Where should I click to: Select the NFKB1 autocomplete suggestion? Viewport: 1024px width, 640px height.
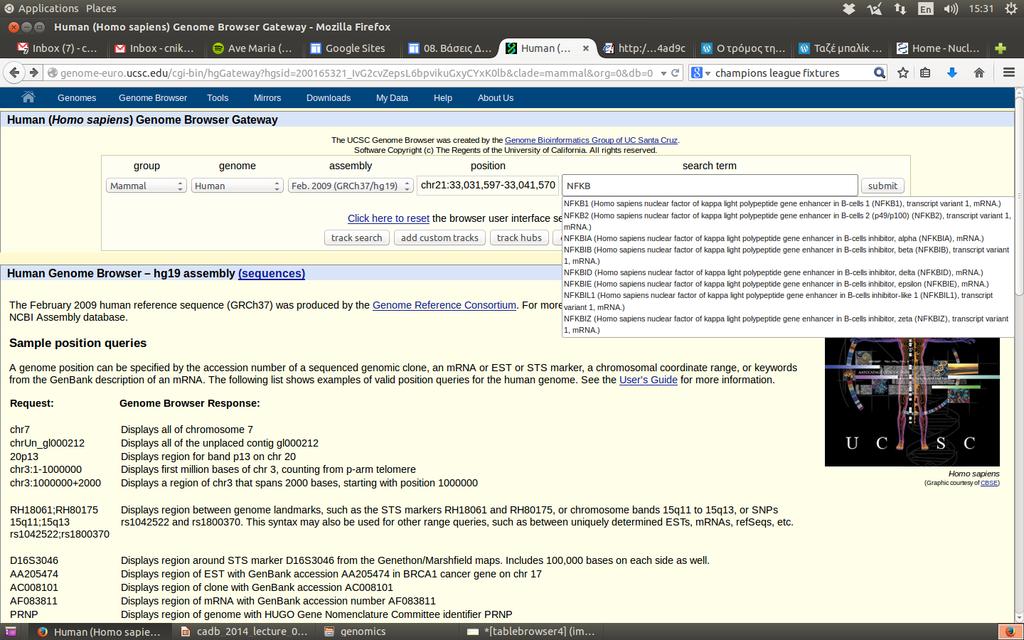788,204
